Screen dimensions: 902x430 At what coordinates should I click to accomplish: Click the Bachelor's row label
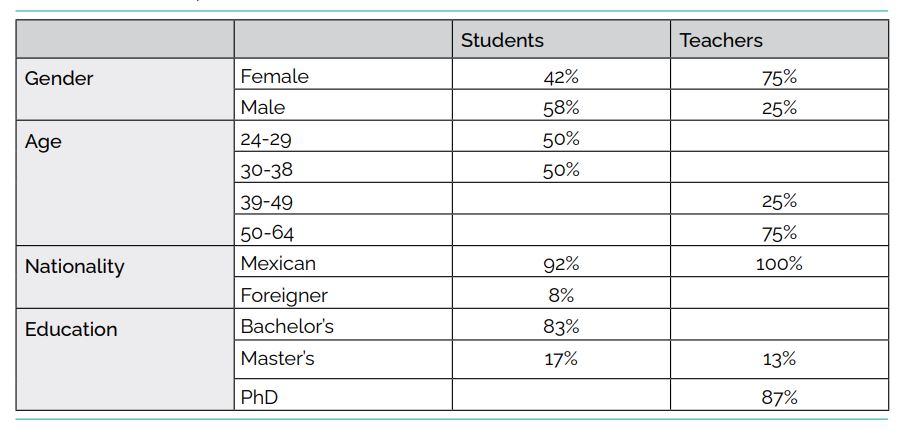coord(287,327)
